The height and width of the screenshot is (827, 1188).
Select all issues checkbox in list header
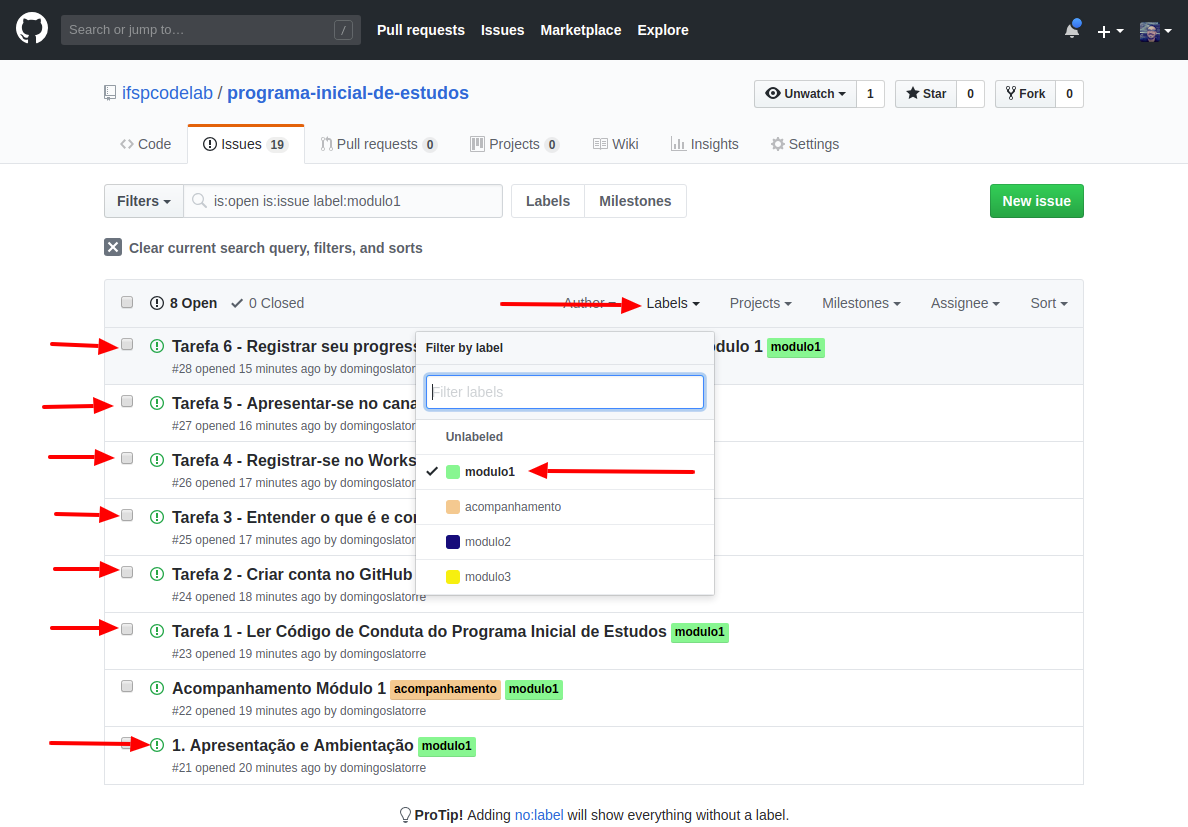pyautogui.click(x=127, y=302)
